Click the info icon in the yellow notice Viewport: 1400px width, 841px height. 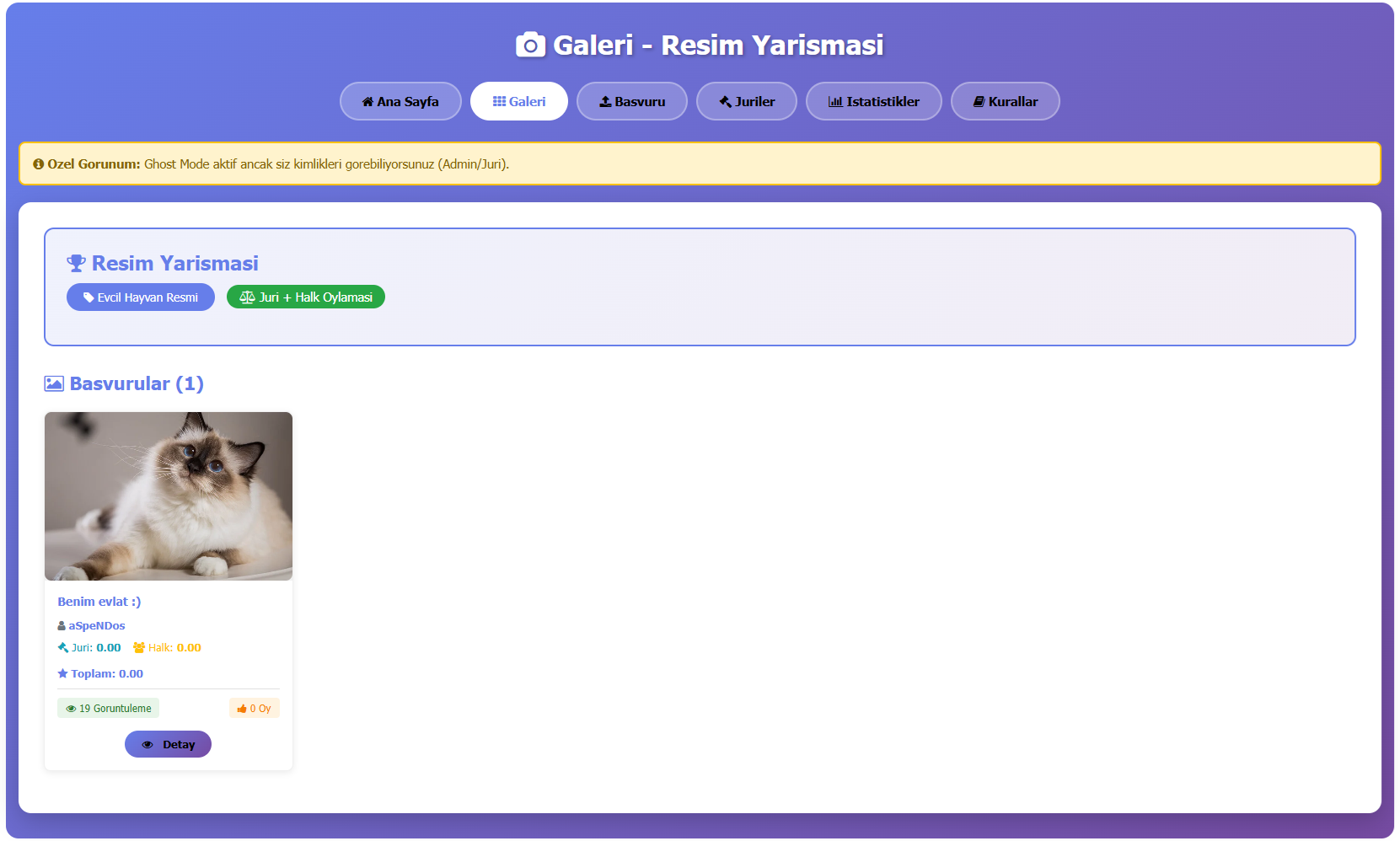[x=38, y=164]
